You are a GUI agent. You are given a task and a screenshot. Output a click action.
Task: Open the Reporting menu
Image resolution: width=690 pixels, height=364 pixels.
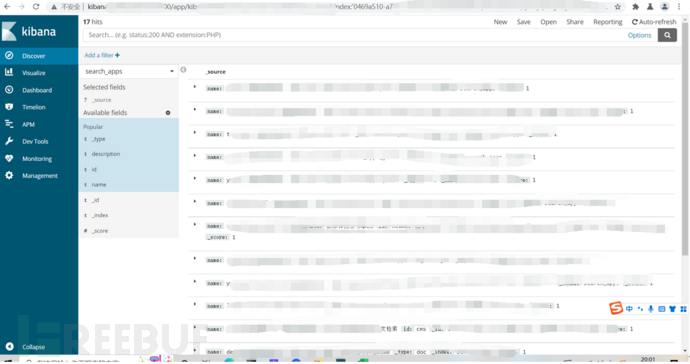pos(608,22)
